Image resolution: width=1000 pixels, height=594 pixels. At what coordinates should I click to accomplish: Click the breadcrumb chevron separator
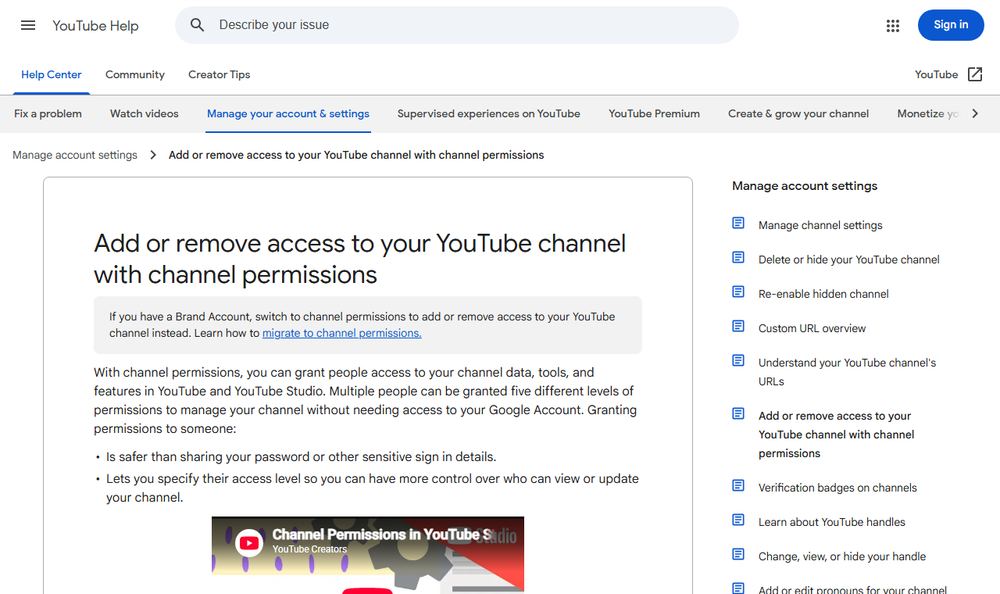pyautogui.click(x=153, y=155)
